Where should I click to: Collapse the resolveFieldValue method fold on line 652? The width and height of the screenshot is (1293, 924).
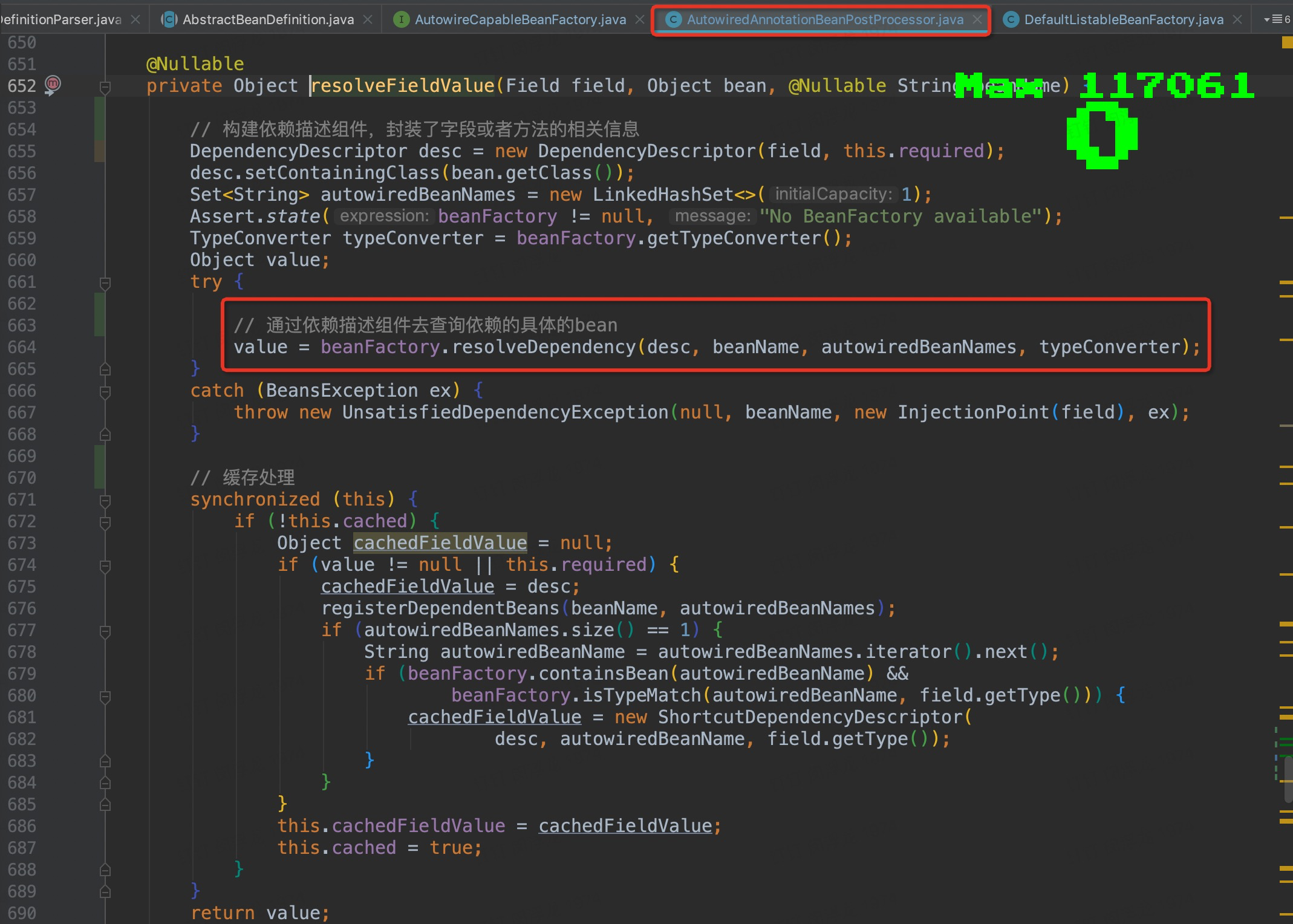(x=105, y=88)
